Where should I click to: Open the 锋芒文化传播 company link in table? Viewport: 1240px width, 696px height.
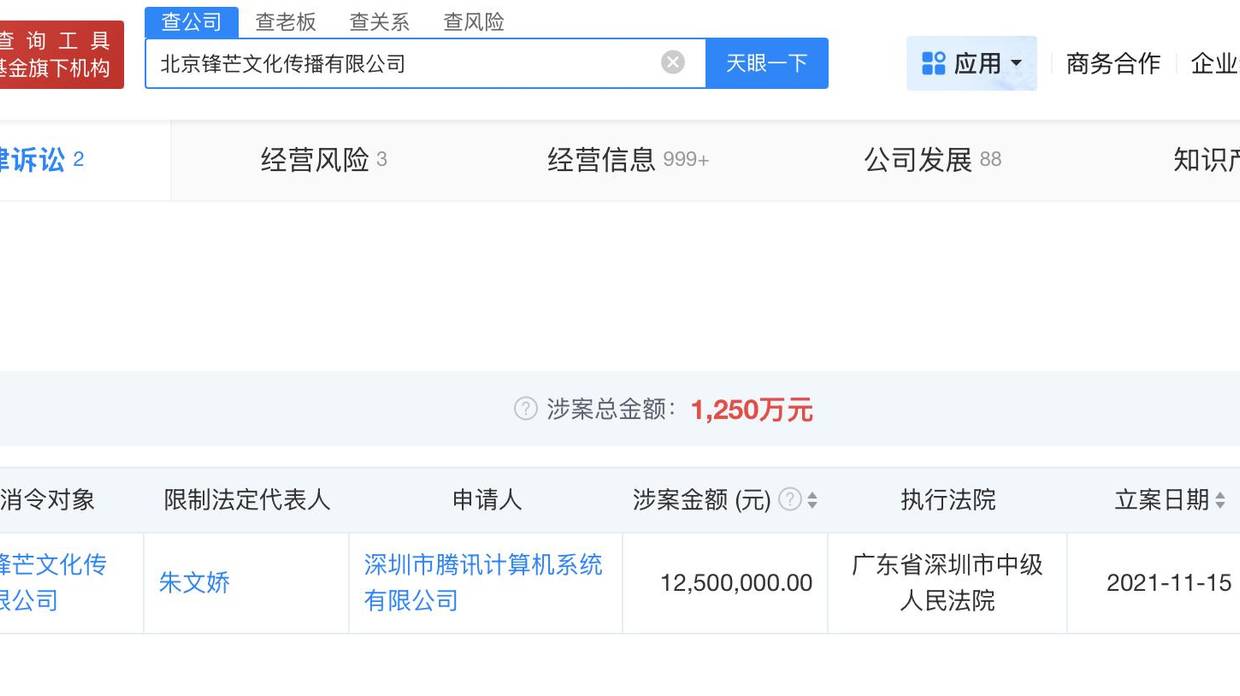(53, 582)
